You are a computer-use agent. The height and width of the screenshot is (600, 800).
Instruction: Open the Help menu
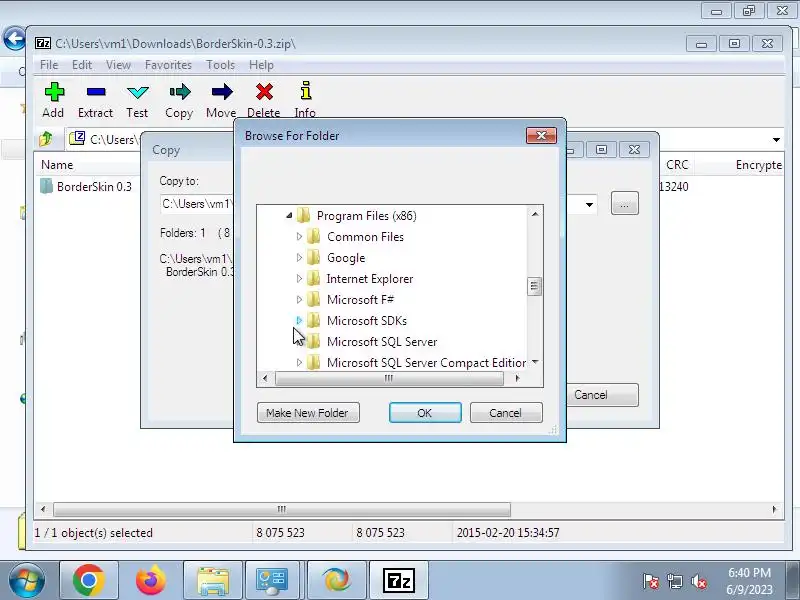[x=261, y=65]
